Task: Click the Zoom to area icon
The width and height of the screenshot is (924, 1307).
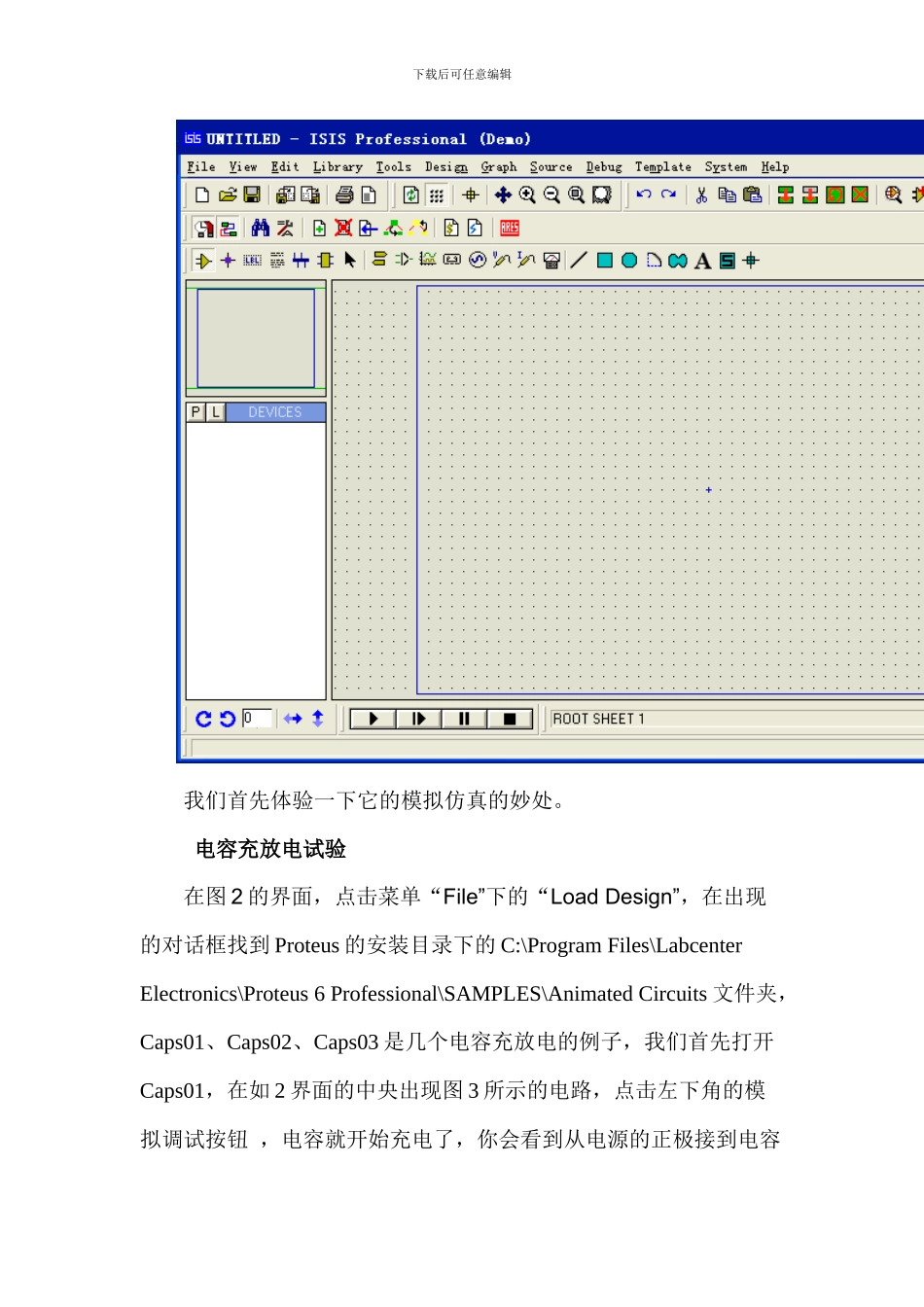Action: click(602, 195)
